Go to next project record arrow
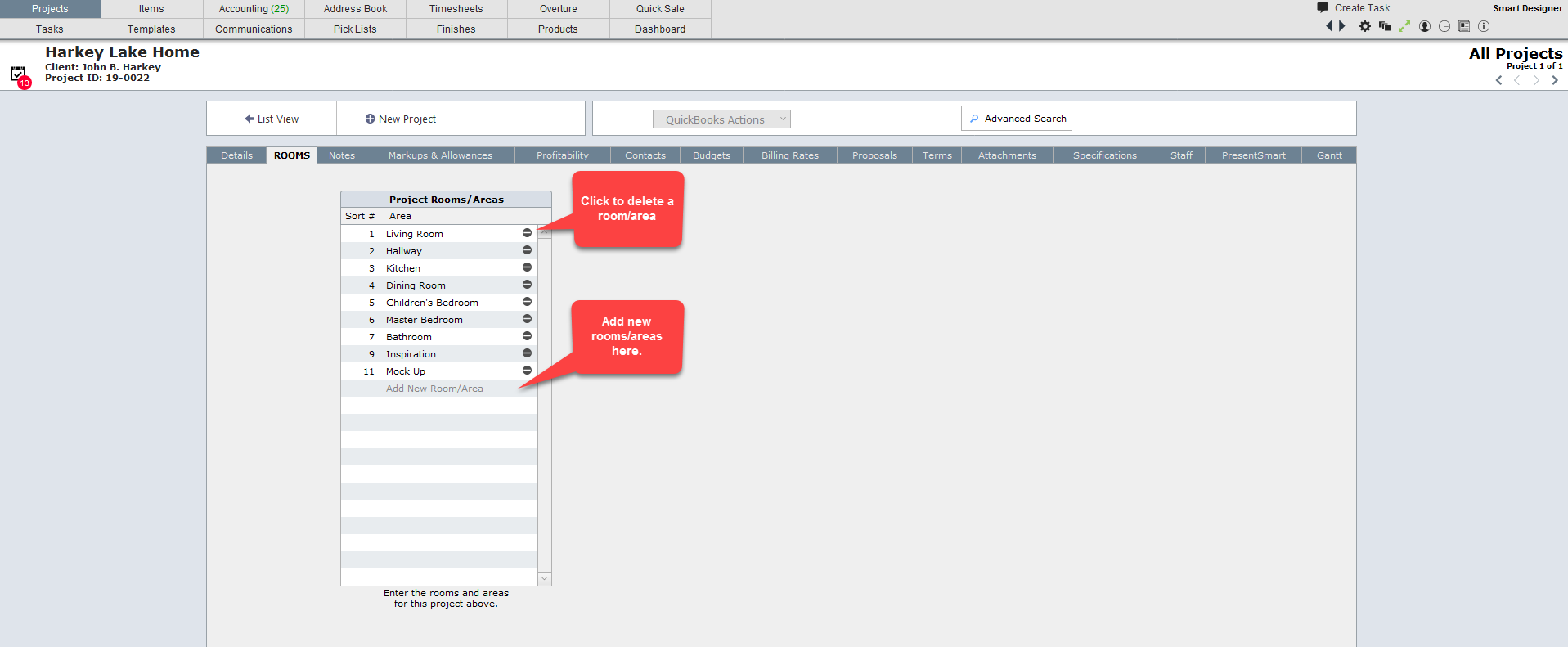 [x=1536, y=80]
